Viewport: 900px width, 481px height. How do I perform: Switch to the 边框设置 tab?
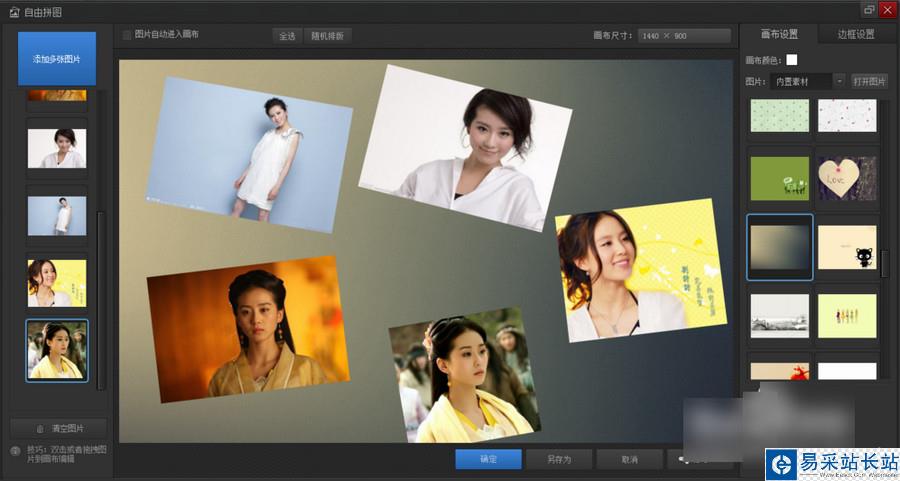pyautogui.click(x=856, y=34)
